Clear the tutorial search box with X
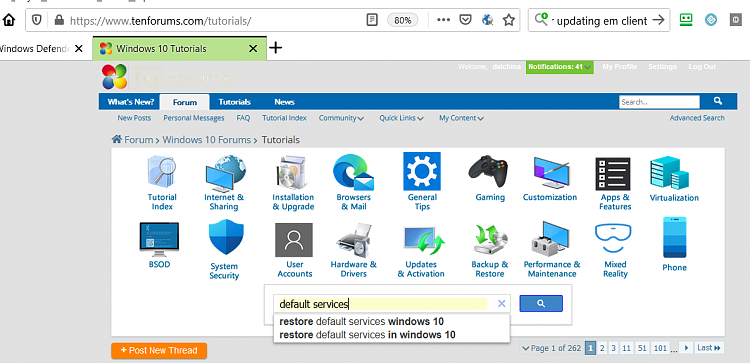The height and width of the screenshot is (363, 750). coord(501,303)
